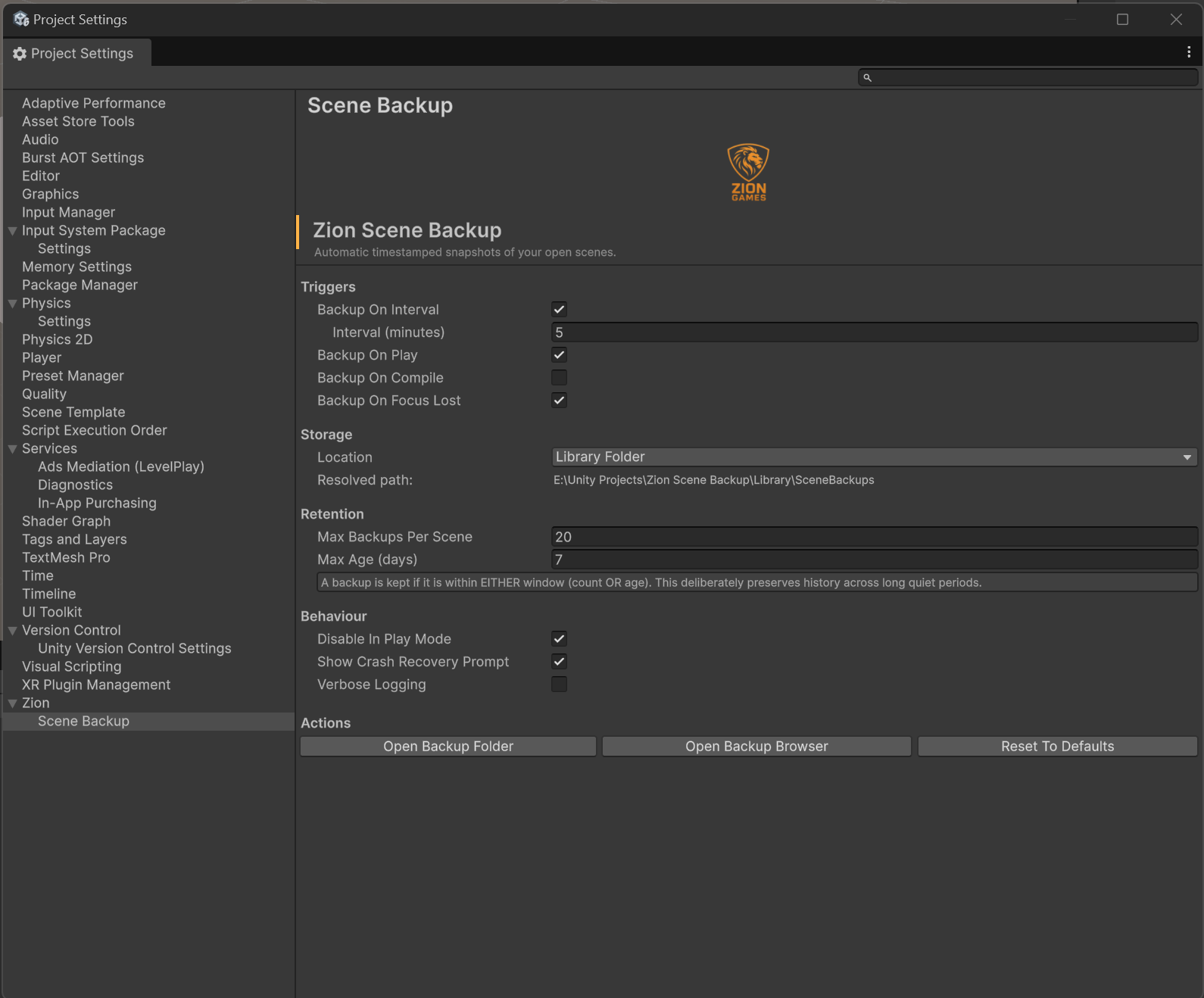Open Preset Manager
This screenshot has height=998, width=1204.
pyautogui.click(x=73, y=376)
